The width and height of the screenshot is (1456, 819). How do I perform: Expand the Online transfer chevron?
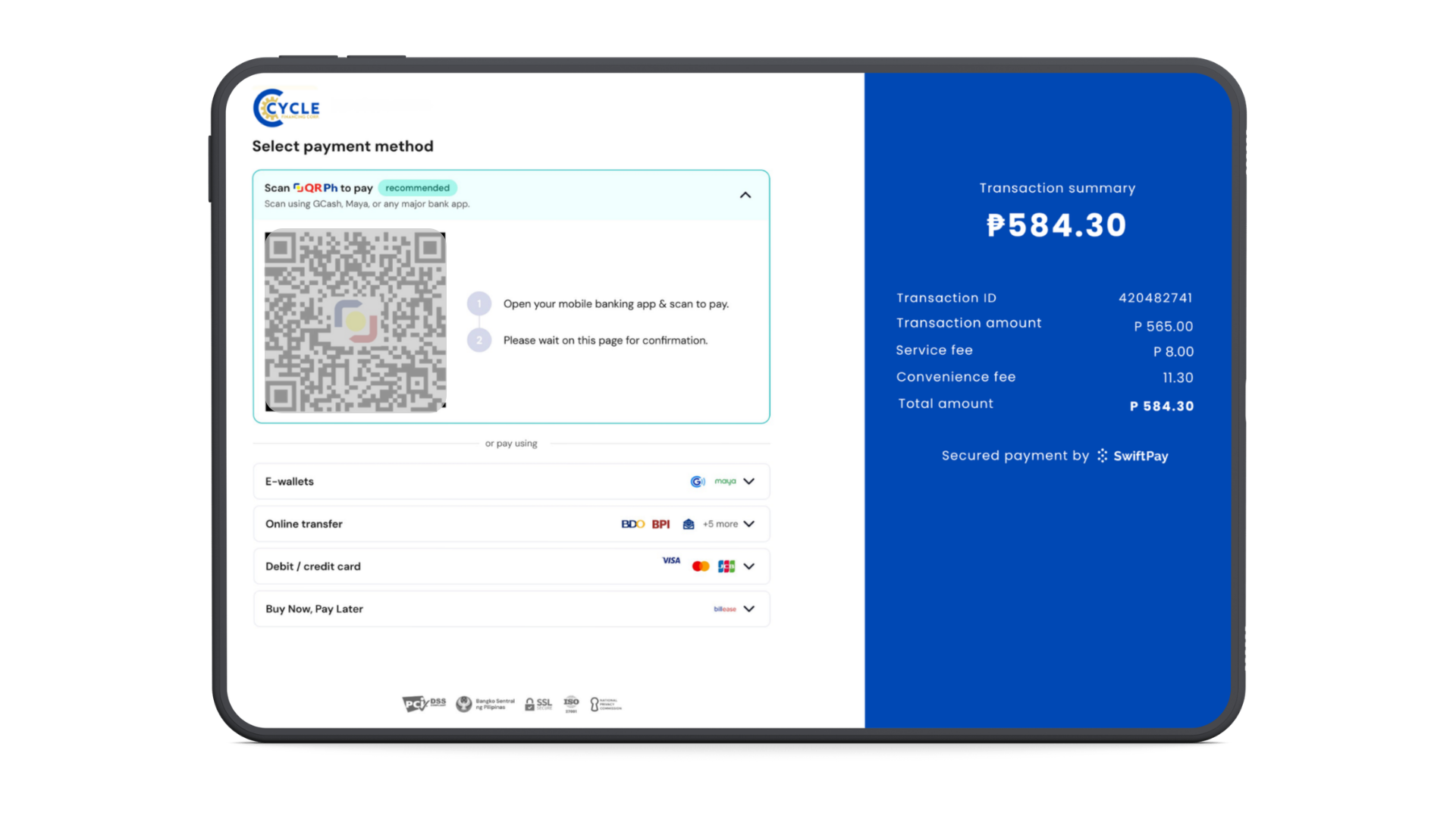(749, 524)
